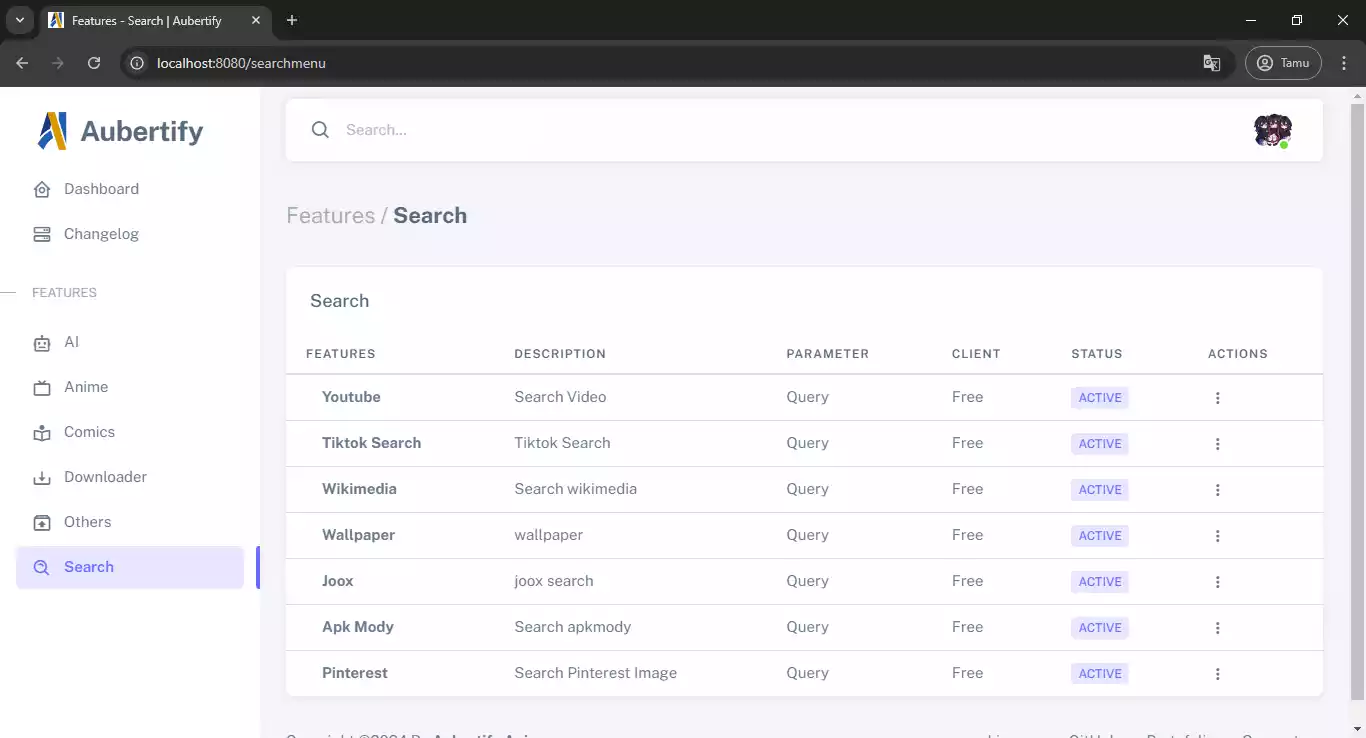This screenshot has width=1366, height=738.
Task: Click the Changelog server icon
Action: [x=42, y=234]
